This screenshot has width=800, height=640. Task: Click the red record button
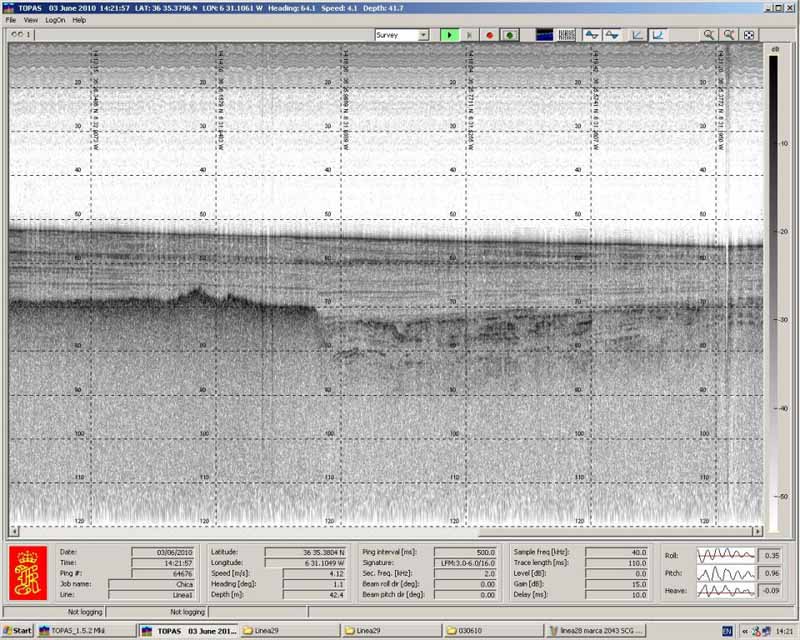[489, 35]
